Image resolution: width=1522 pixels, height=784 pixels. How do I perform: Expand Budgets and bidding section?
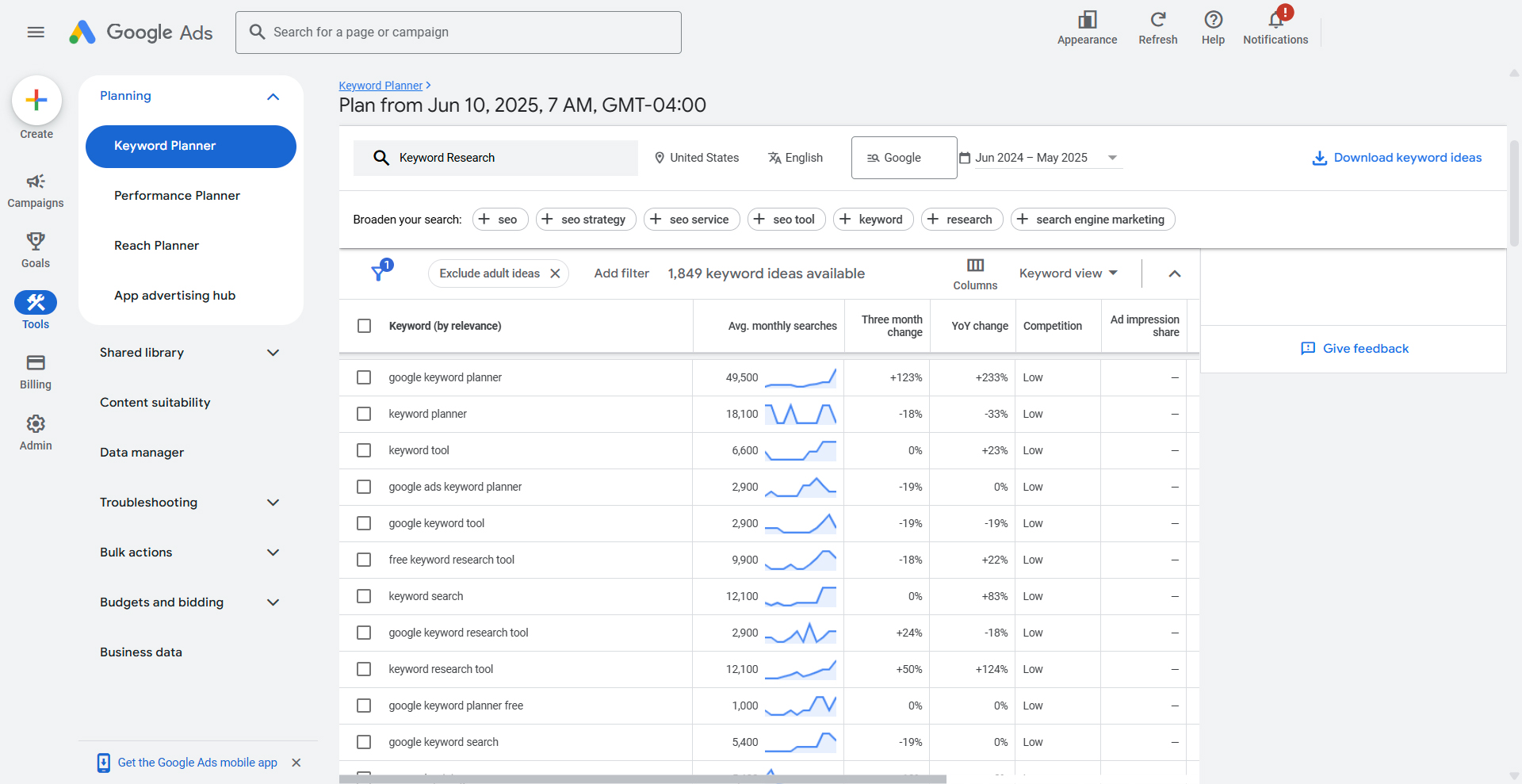[273, 602]
